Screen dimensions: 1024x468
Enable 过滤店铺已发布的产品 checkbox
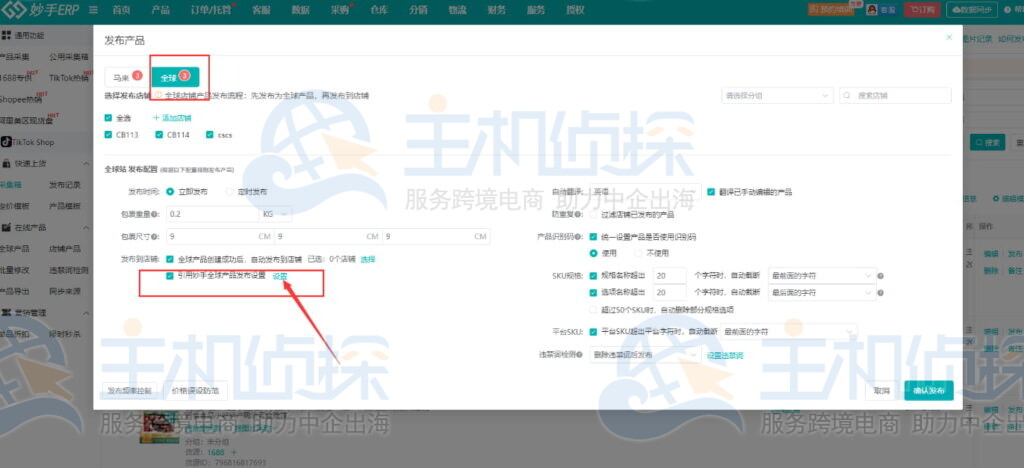(593, 214)
